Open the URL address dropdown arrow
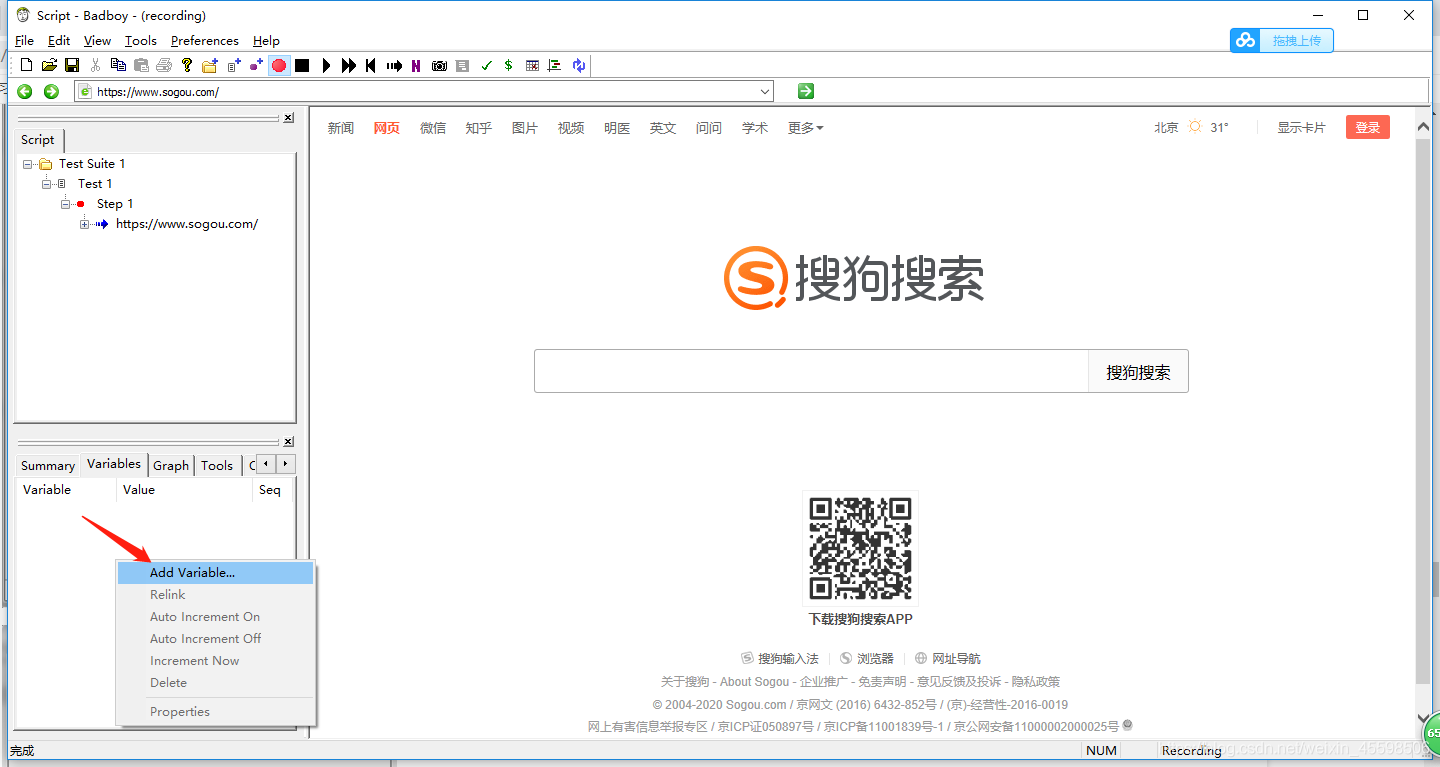1440x767 pixels. tap(765, 91)
